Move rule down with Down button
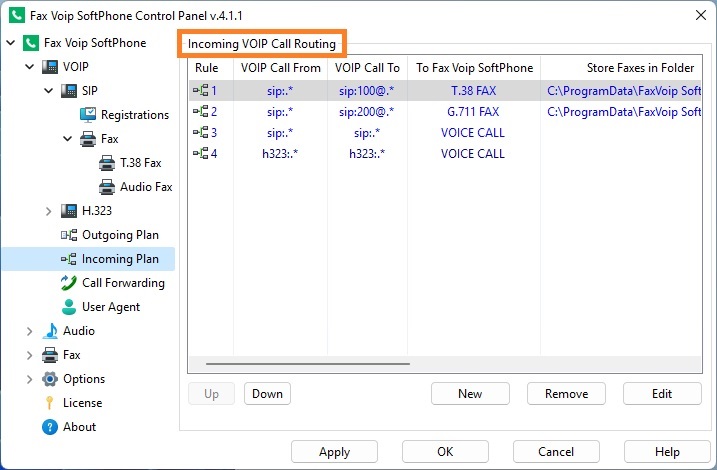 pyautogui.click(x=267, y=394)
